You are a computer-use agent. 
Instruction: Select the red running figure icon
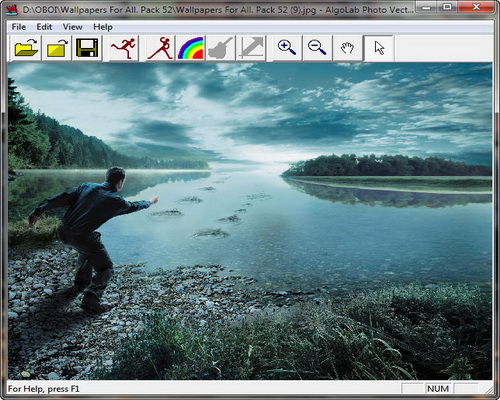point(124,48)
